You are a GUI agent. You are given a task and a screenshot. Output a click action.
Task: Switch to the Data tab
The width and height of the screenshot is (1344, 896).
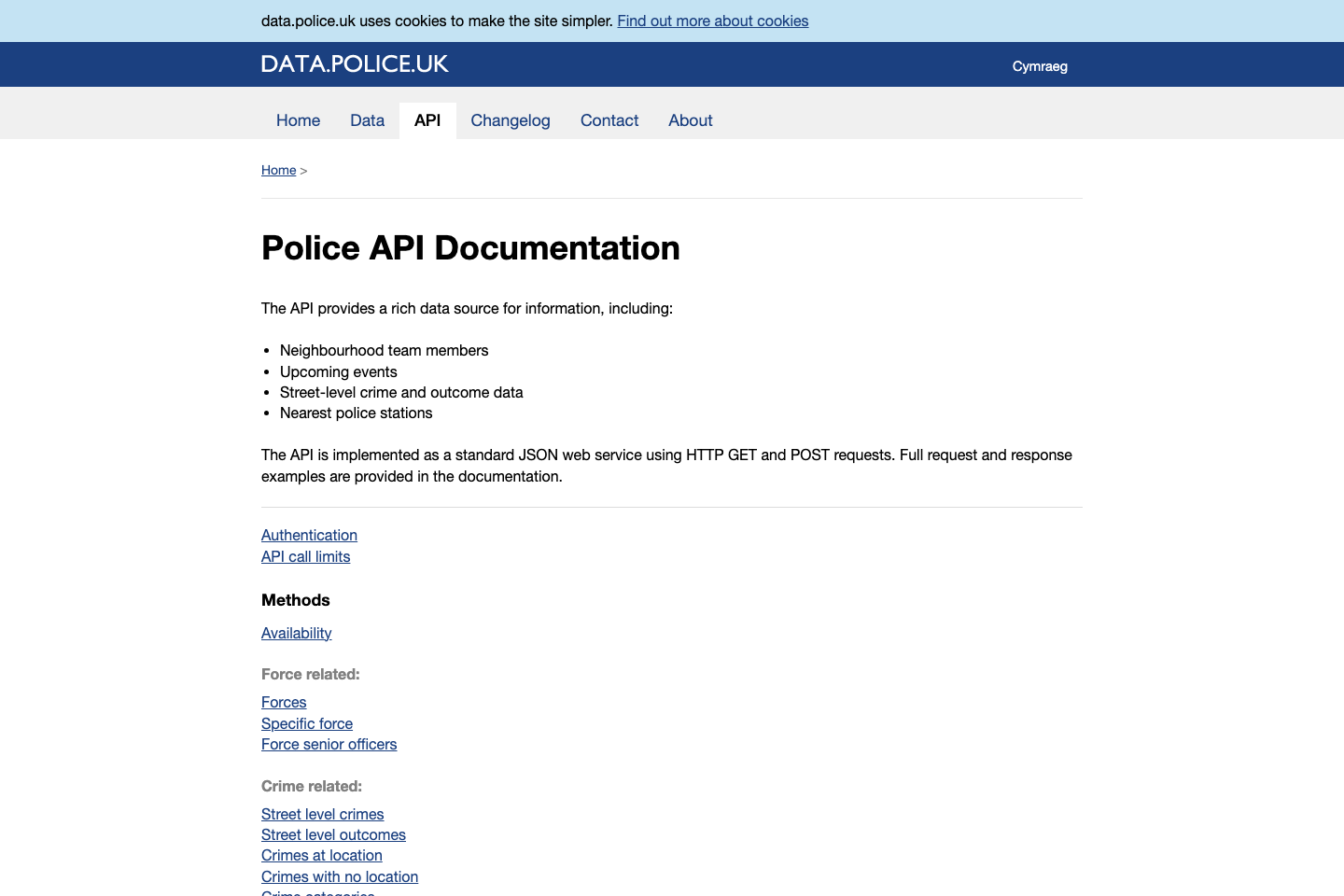click(367, 120)
